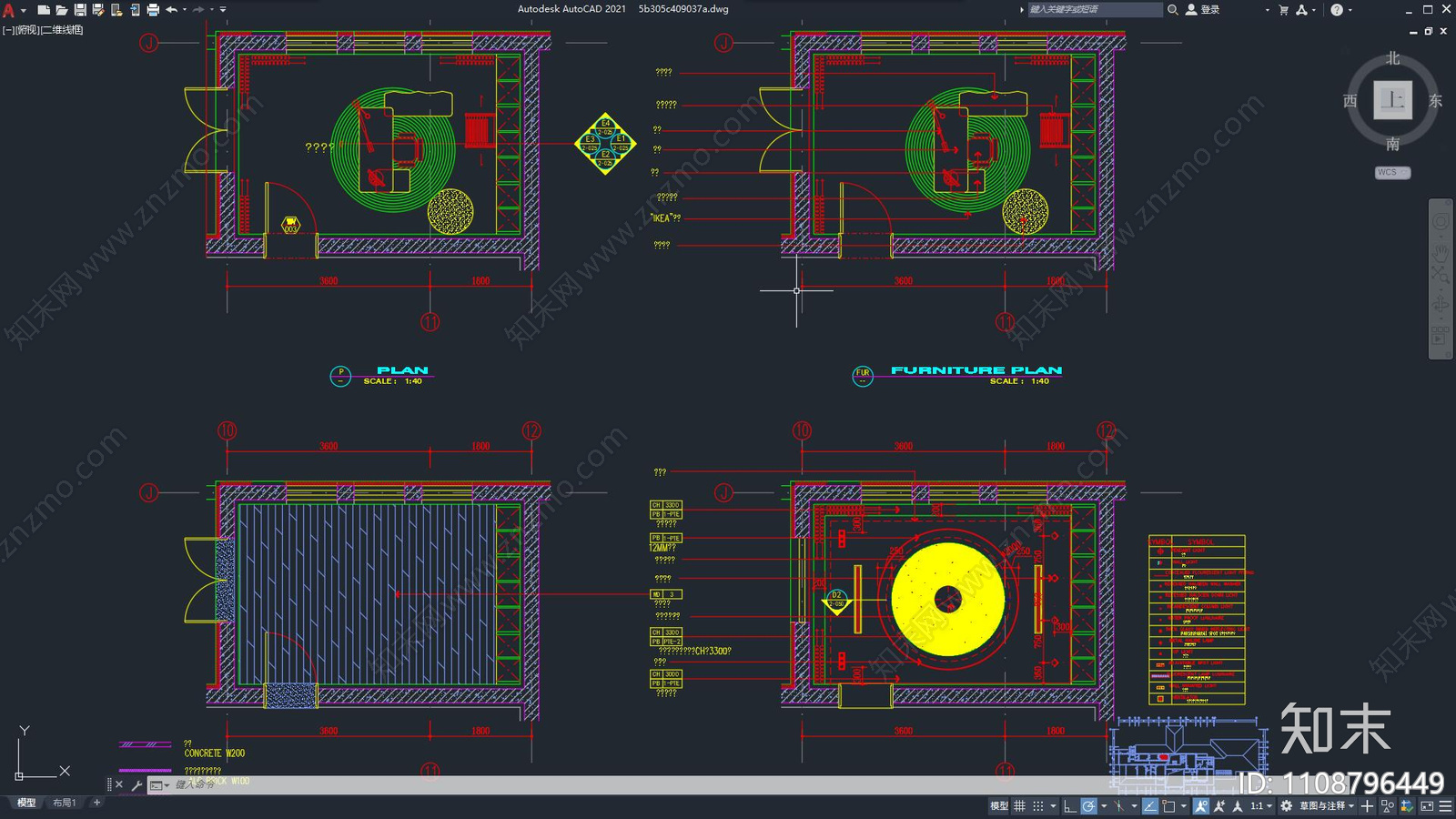Click the Save As icon
The image size is (1456, 819).
click(98, 10)
